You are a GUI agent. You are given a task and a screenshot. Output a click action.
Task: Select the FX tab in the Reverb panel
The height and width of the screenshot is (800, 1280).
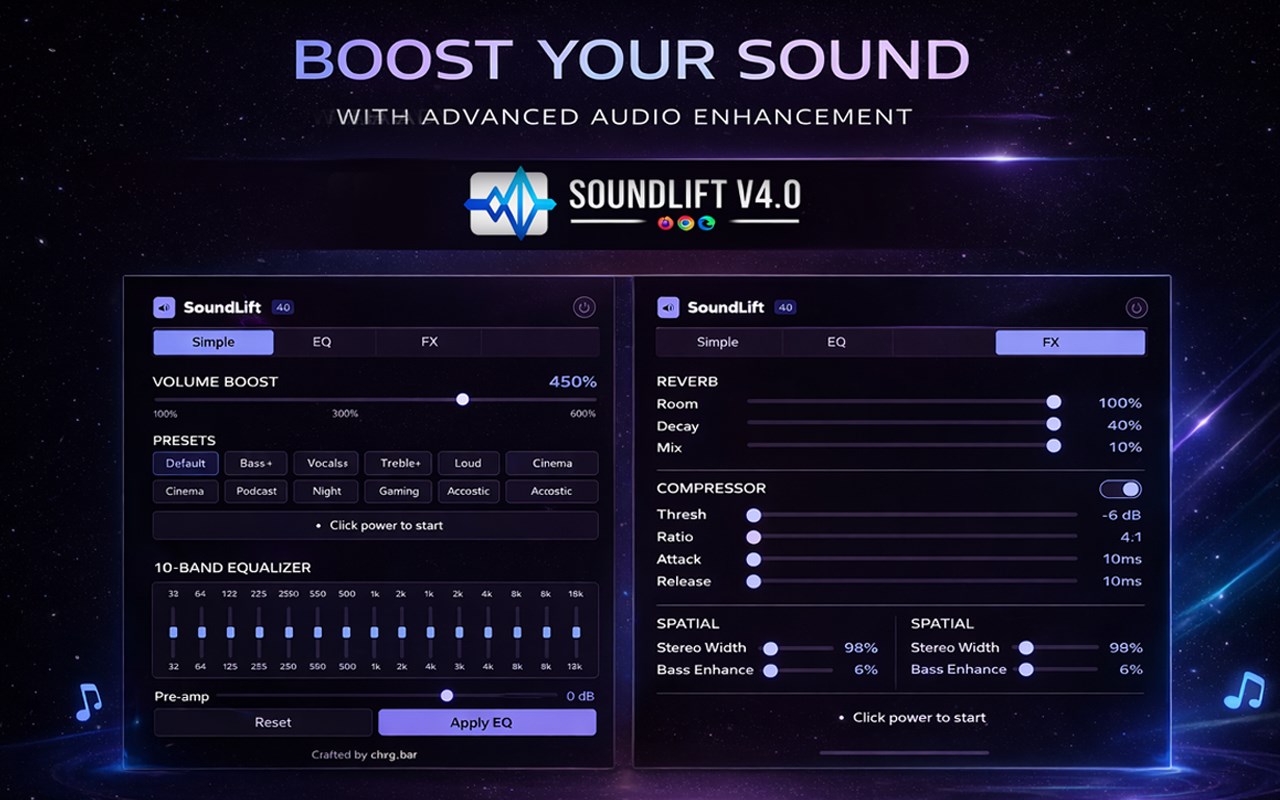[x=1070, y=342]
